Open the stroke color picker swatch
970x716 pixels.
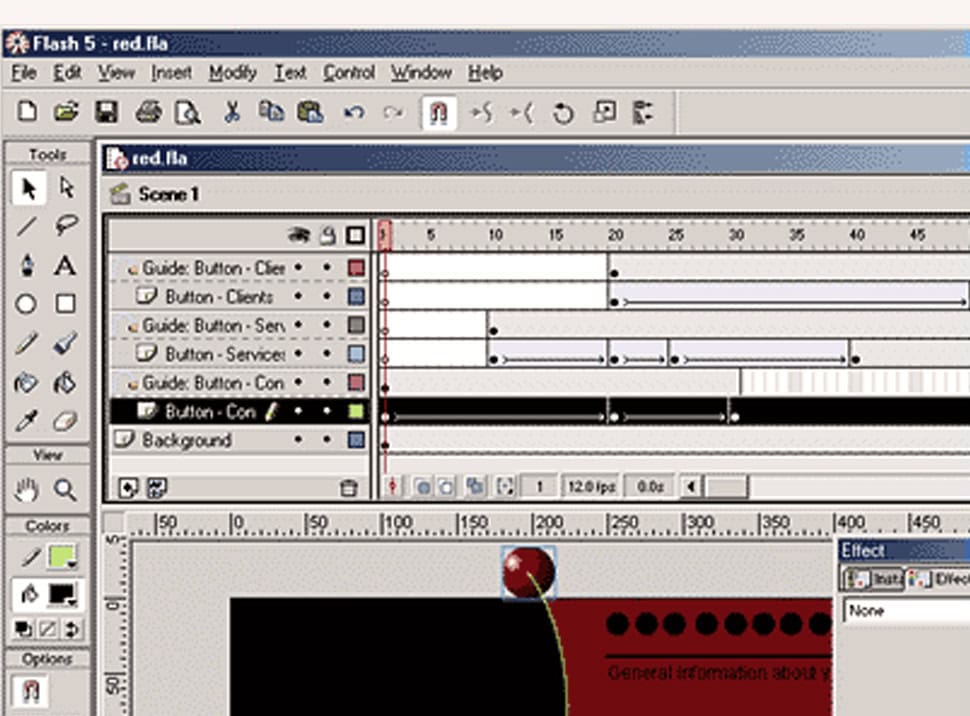(x=62, y=558)
